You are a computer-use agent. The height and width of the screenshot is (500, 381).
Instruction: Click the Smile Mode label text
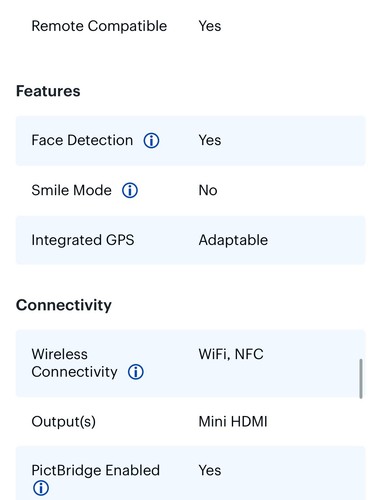(71, 190)
